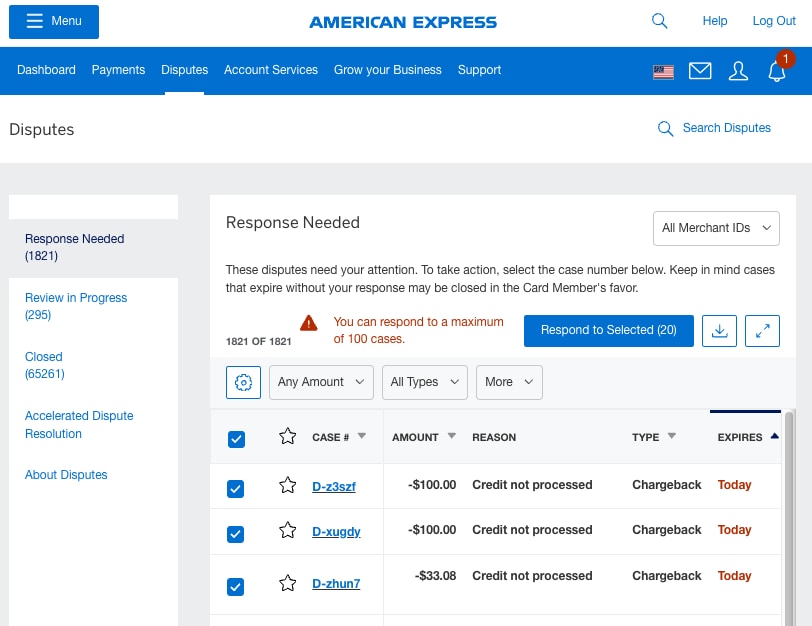This screenshot has height=626, width=812.
Task: Open the search magnifier in the top header
Action: (x=659, y=20)
